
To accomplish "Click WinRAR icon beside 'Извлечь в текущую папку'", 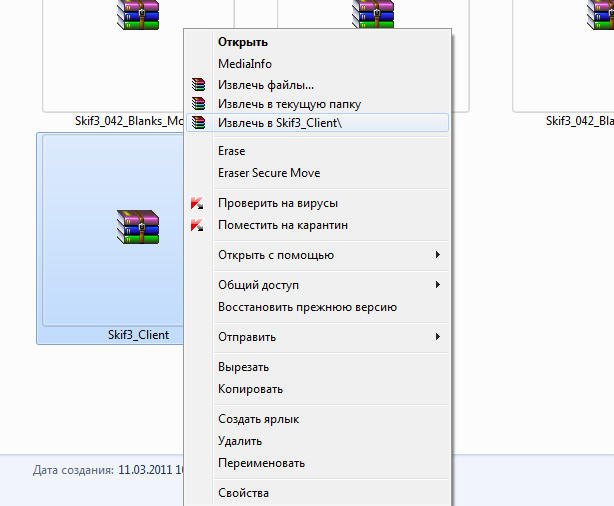I will 199,104.
